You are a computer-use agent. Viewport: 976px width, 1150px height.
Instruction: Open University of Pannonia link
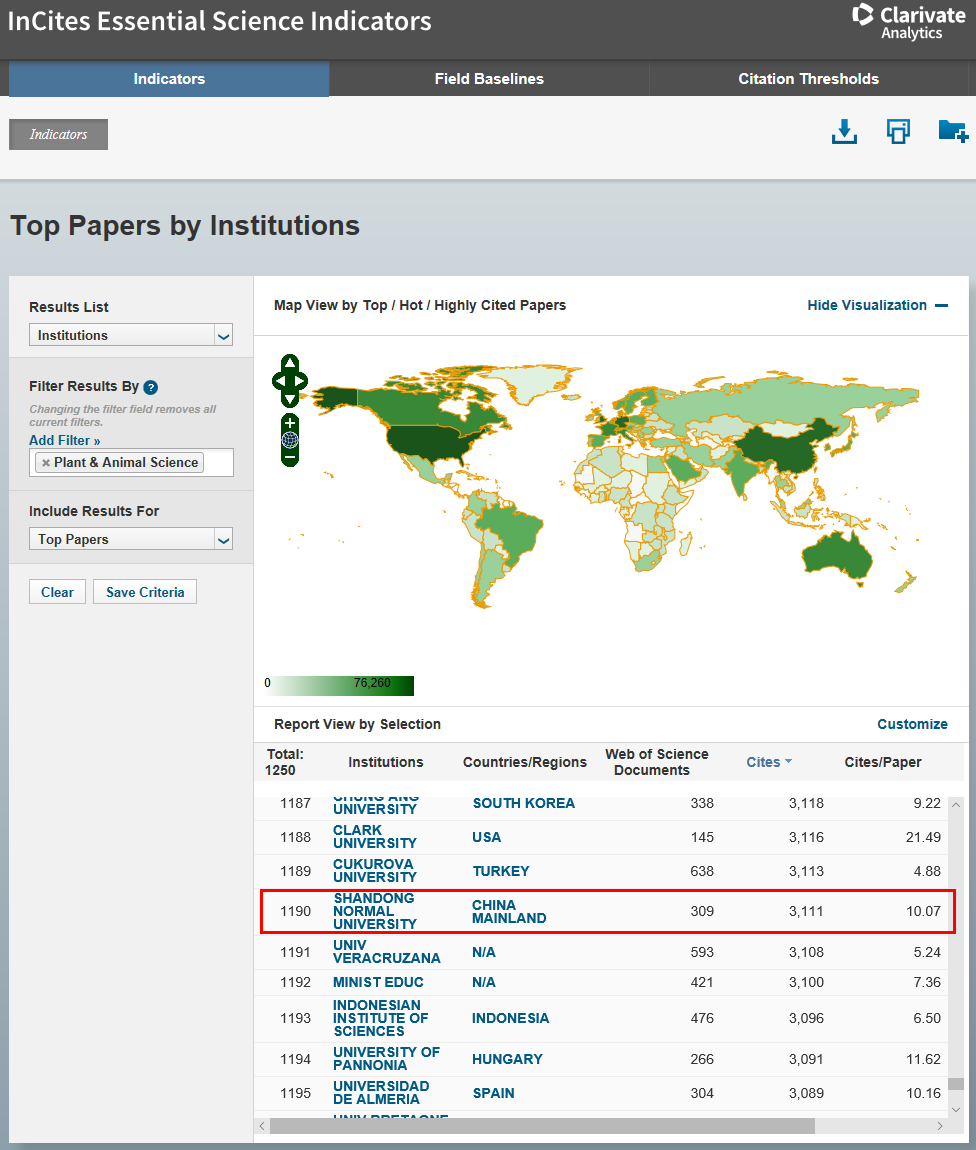click(386, 1058)
